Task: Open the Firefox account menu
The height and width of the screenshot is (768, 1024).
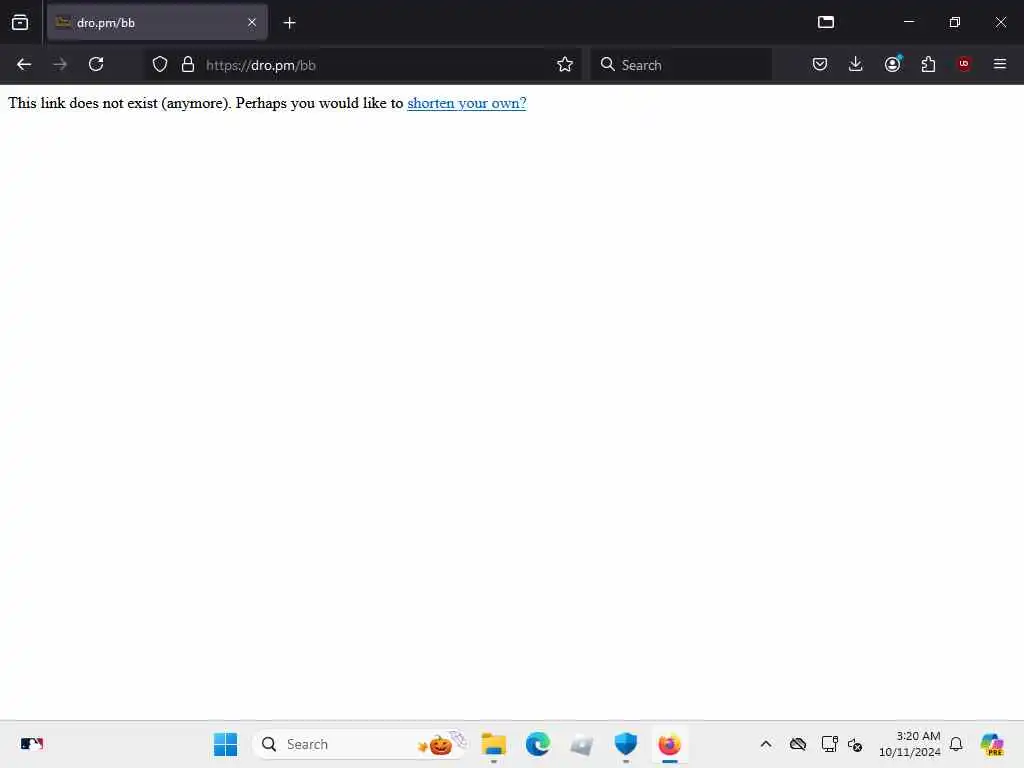Action: (x=892, y=65)
